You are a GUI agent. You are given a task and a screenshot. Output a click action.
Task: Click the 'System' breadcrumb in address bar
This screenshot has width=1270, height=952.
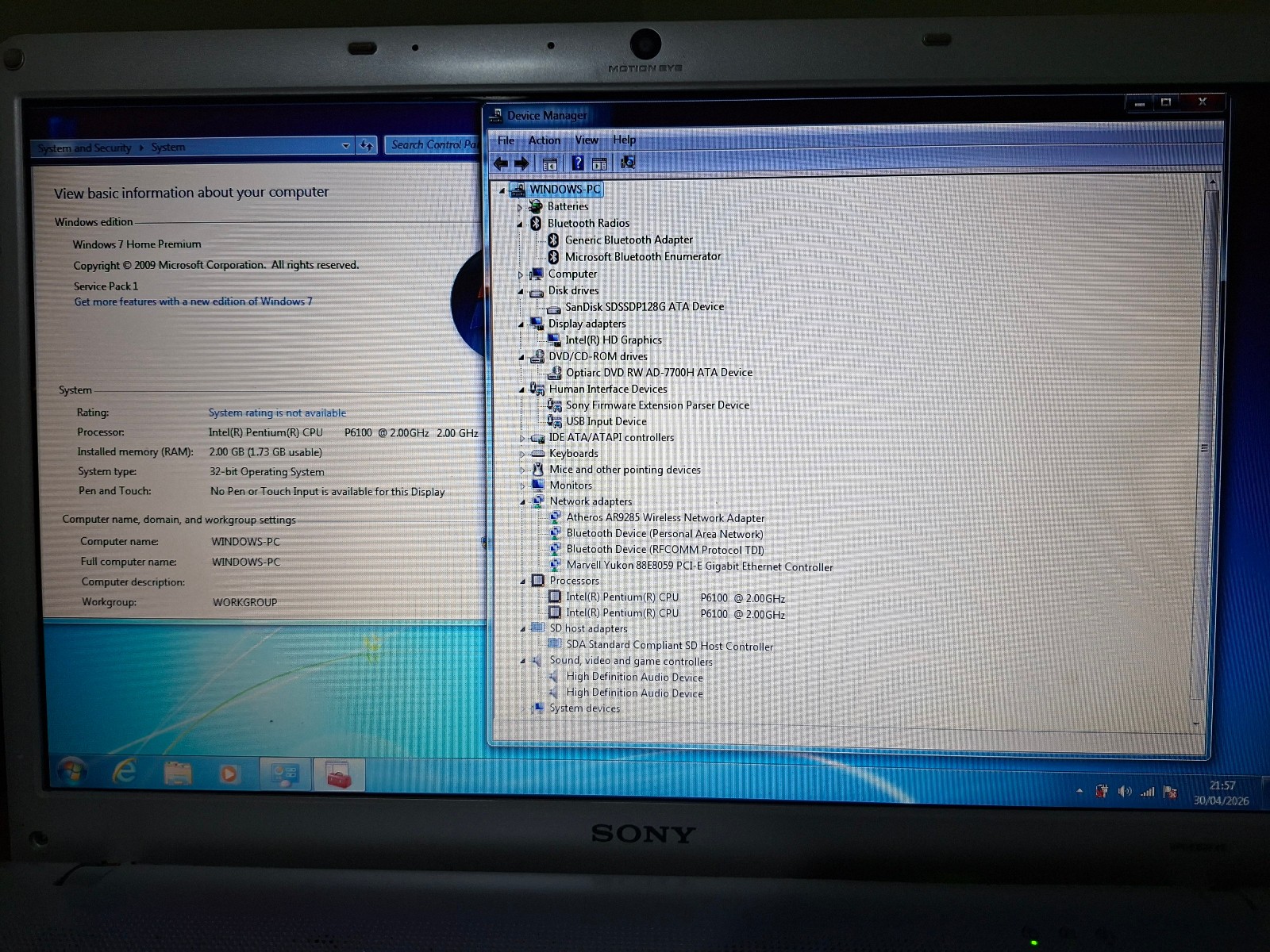[167, 148]
